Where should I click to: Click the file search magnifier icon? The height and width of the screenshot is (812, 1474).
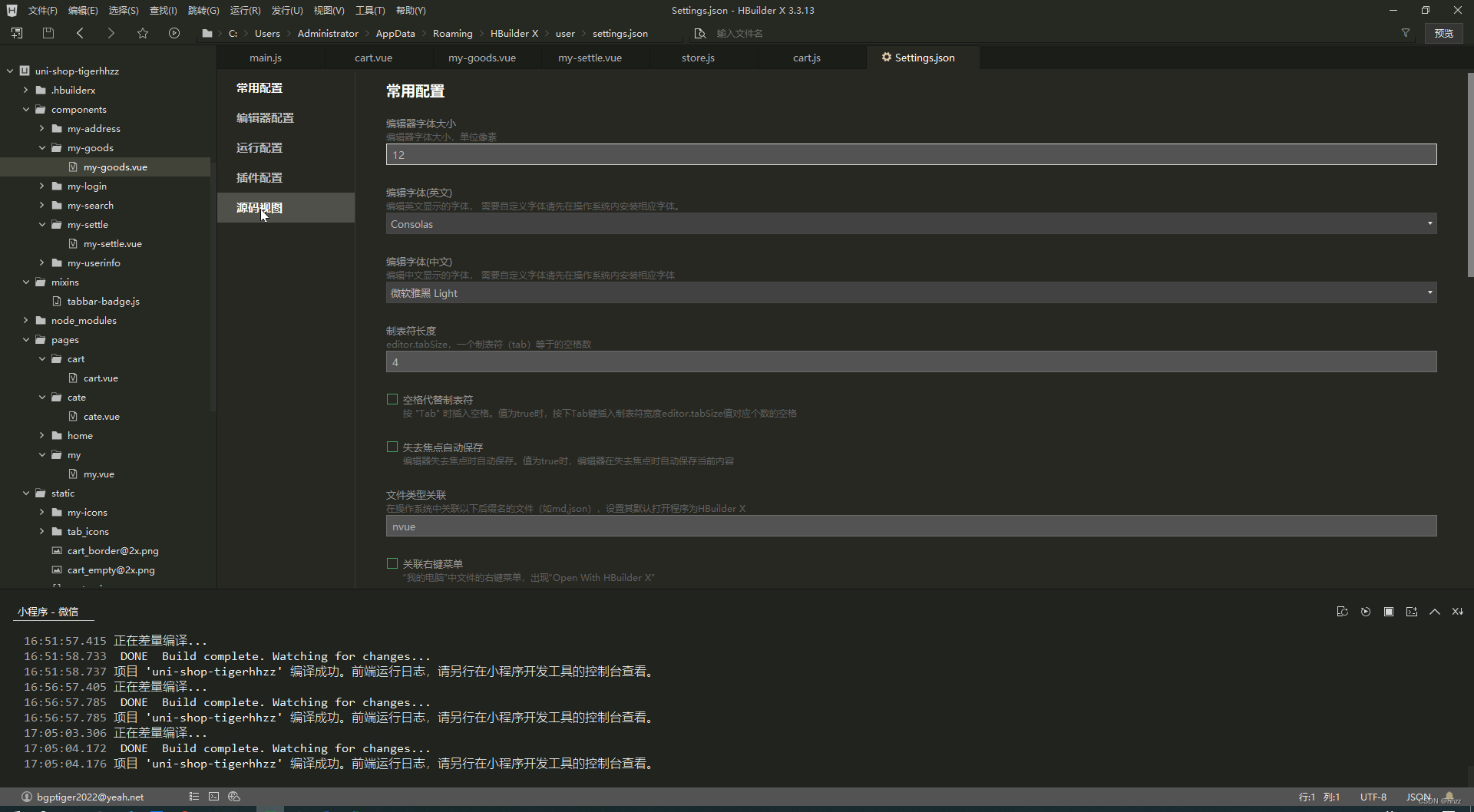tap(699, 33)
